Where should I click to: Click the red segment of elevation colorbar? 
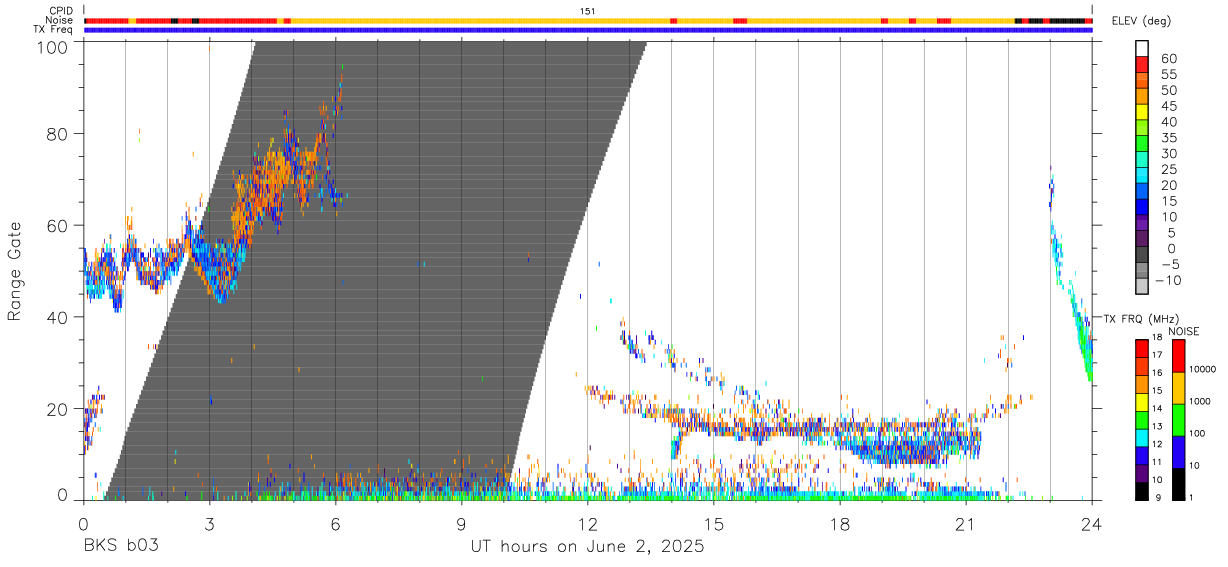click(1142, 64)
